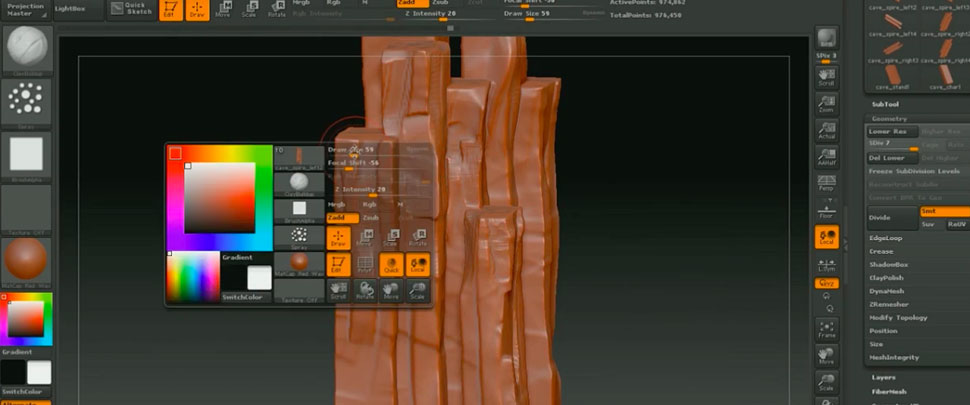This screenshot has height=405, width=970.
Task: Expand the Crease section
Action: click(881, 252)
